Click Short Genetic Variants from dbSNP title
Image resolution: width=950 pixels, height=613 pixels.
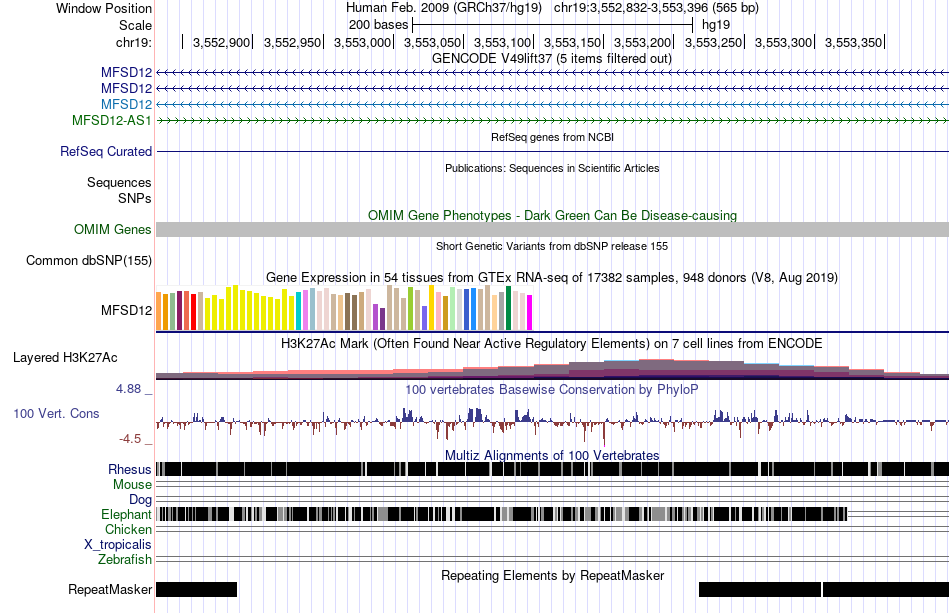552,247
